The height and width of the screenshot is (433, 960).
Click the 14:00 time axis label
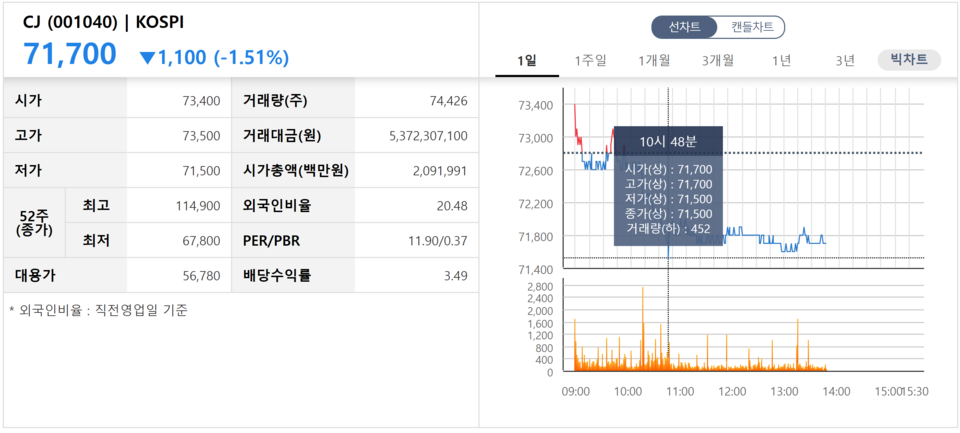(836, 391)
